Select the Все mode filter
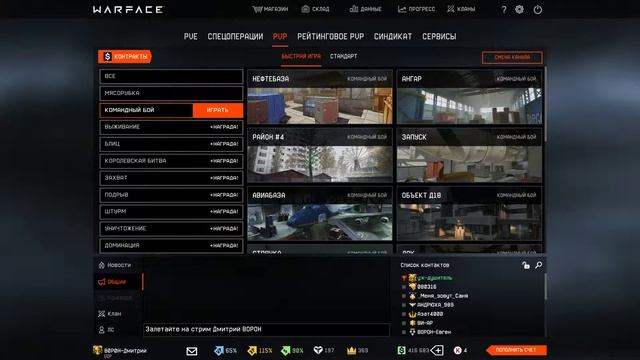 click(x=171, y=76)
